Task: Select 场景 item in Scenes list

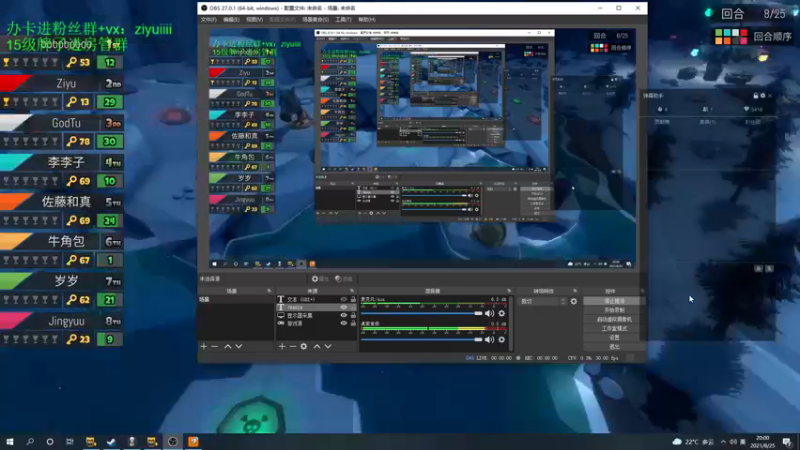Action: (x=236, y=299)
